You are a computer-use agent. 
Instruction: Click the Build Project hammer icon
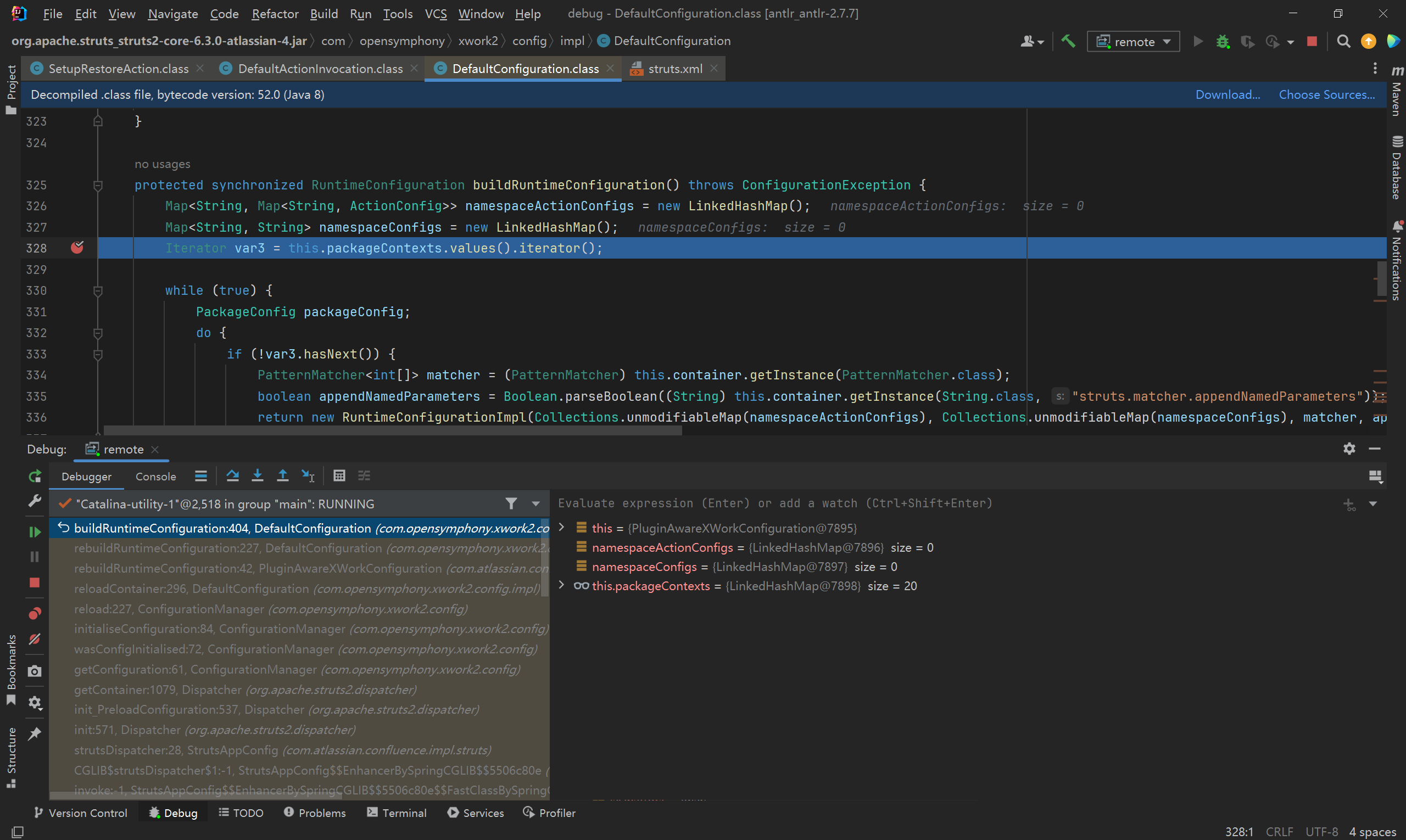point(1068,41)
